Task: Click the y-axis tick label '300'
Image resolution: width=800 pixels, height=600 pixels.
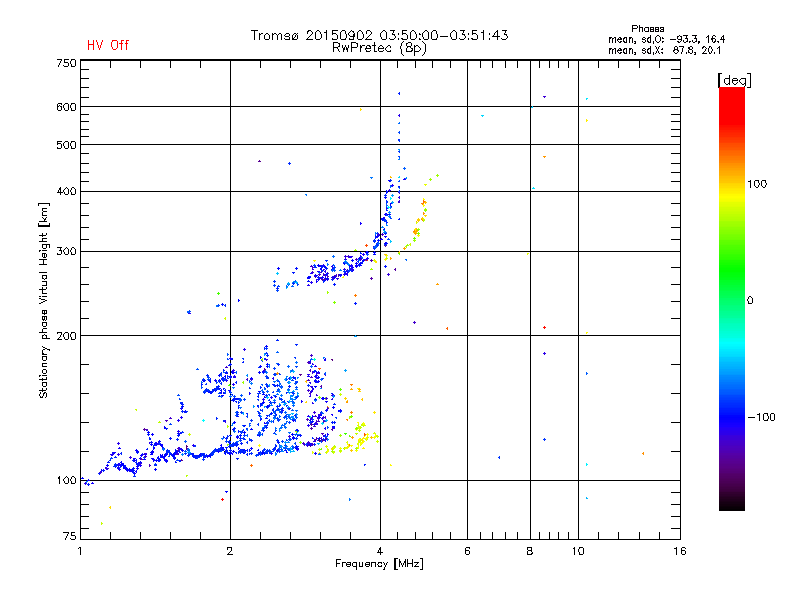Action: point(67,252)
